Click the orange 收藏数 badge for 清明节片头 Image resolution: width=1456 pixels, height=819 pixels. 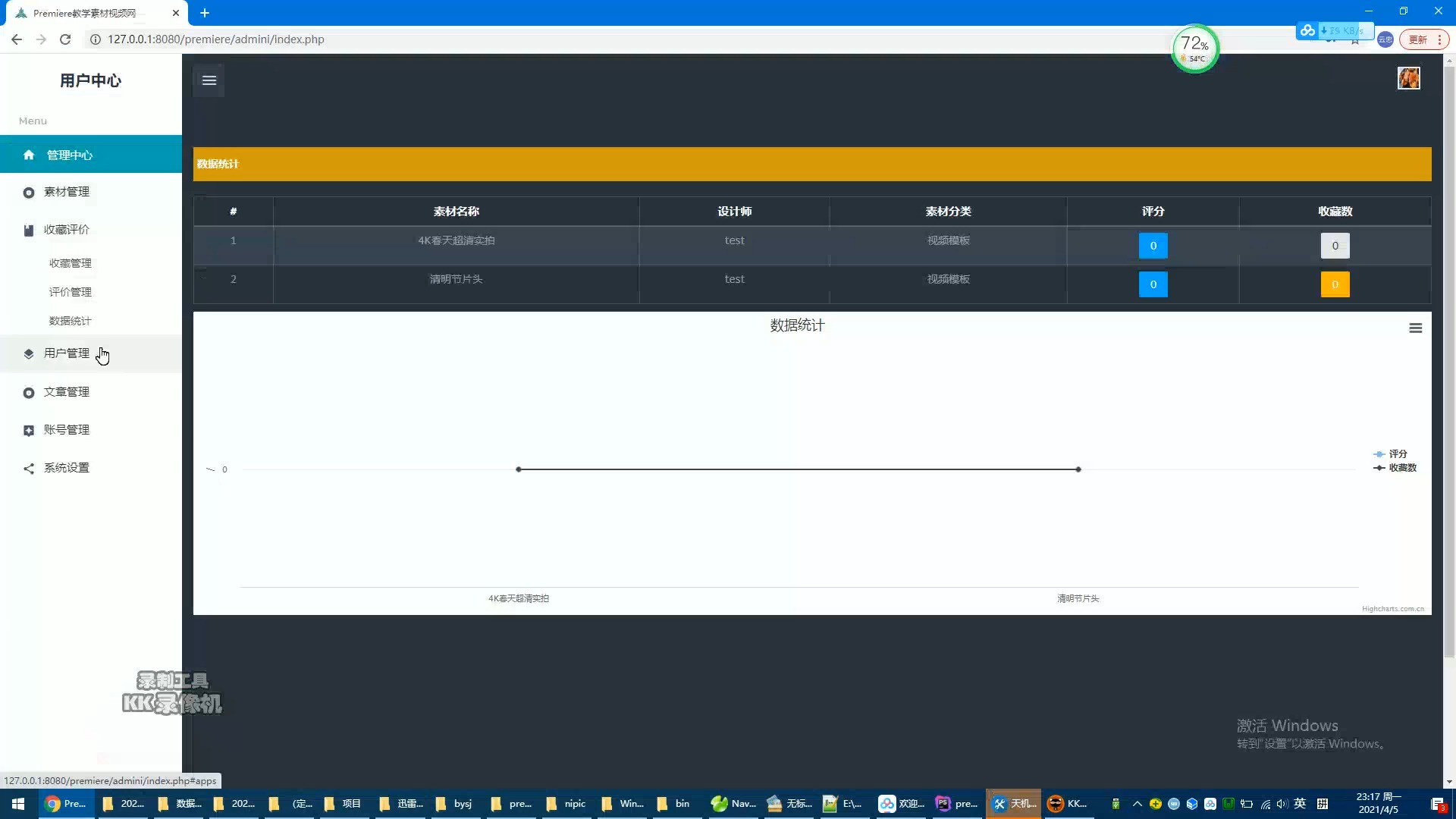point(1335,284)
